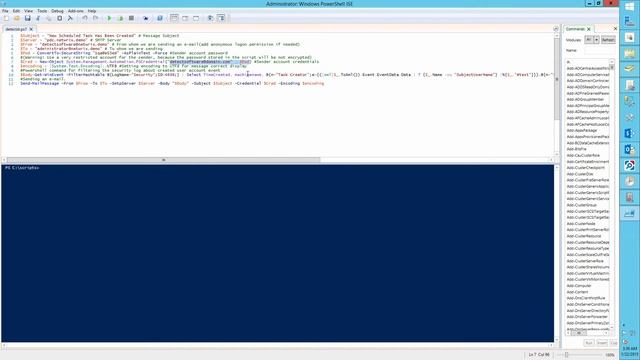This screenshot has height=360, width=640.
Task: Open the File menu
Action: (5, 11)
